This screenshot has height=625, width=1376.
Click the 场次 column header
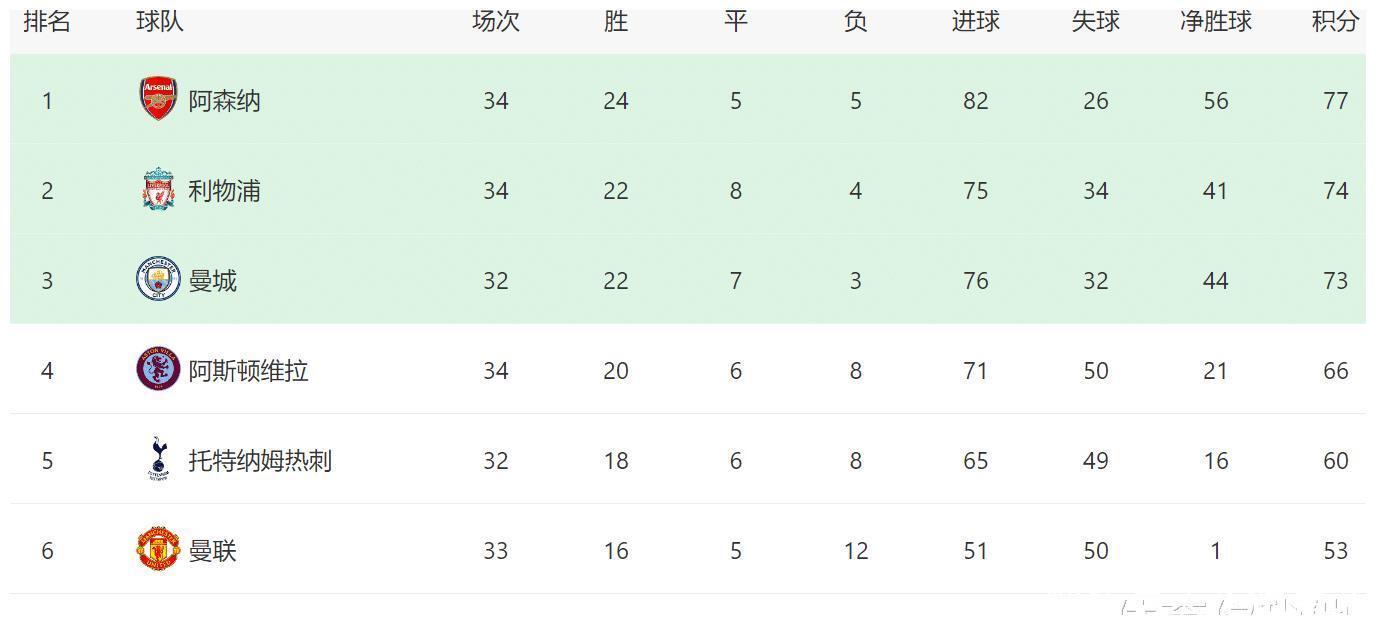tap(495, 22)
